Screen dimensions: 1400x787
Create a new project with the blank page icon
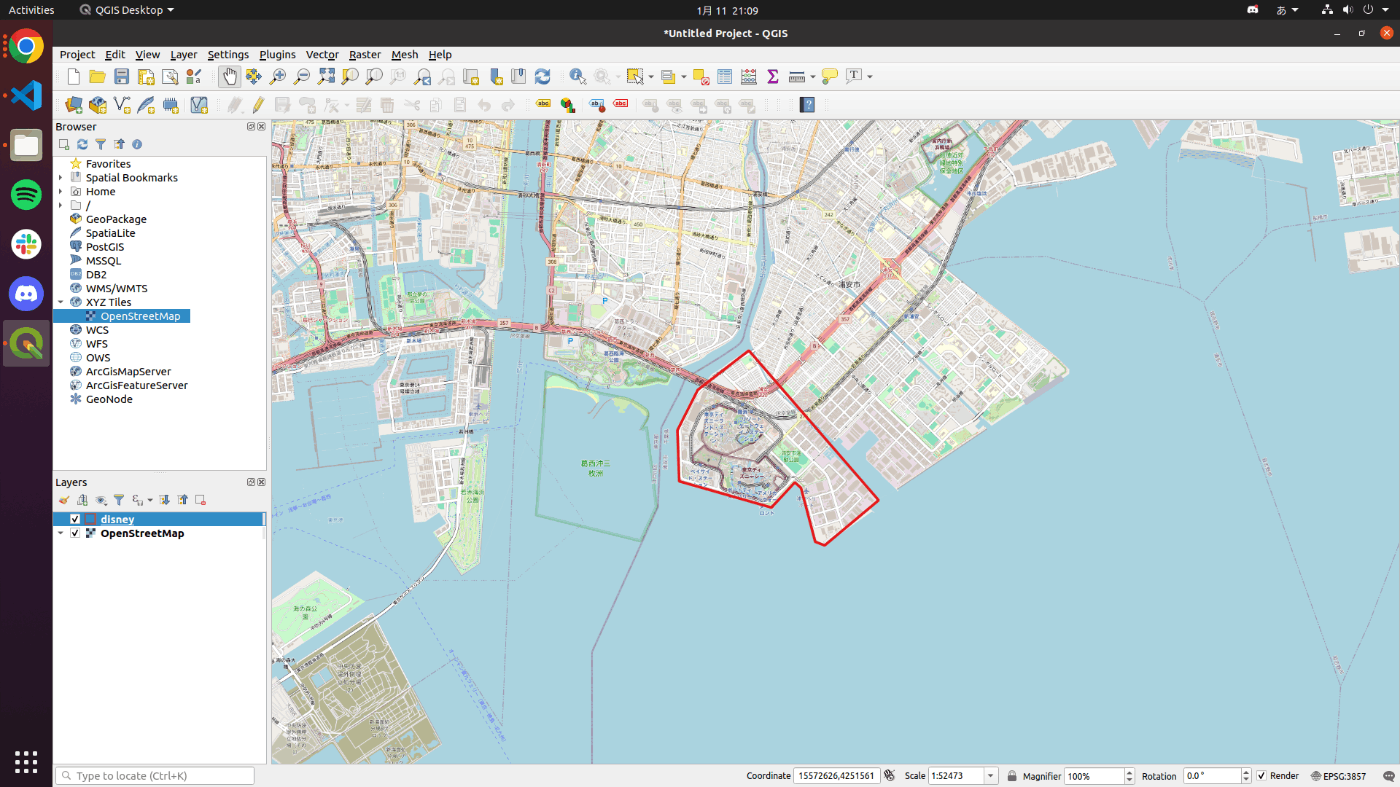(x=74, y=77)
